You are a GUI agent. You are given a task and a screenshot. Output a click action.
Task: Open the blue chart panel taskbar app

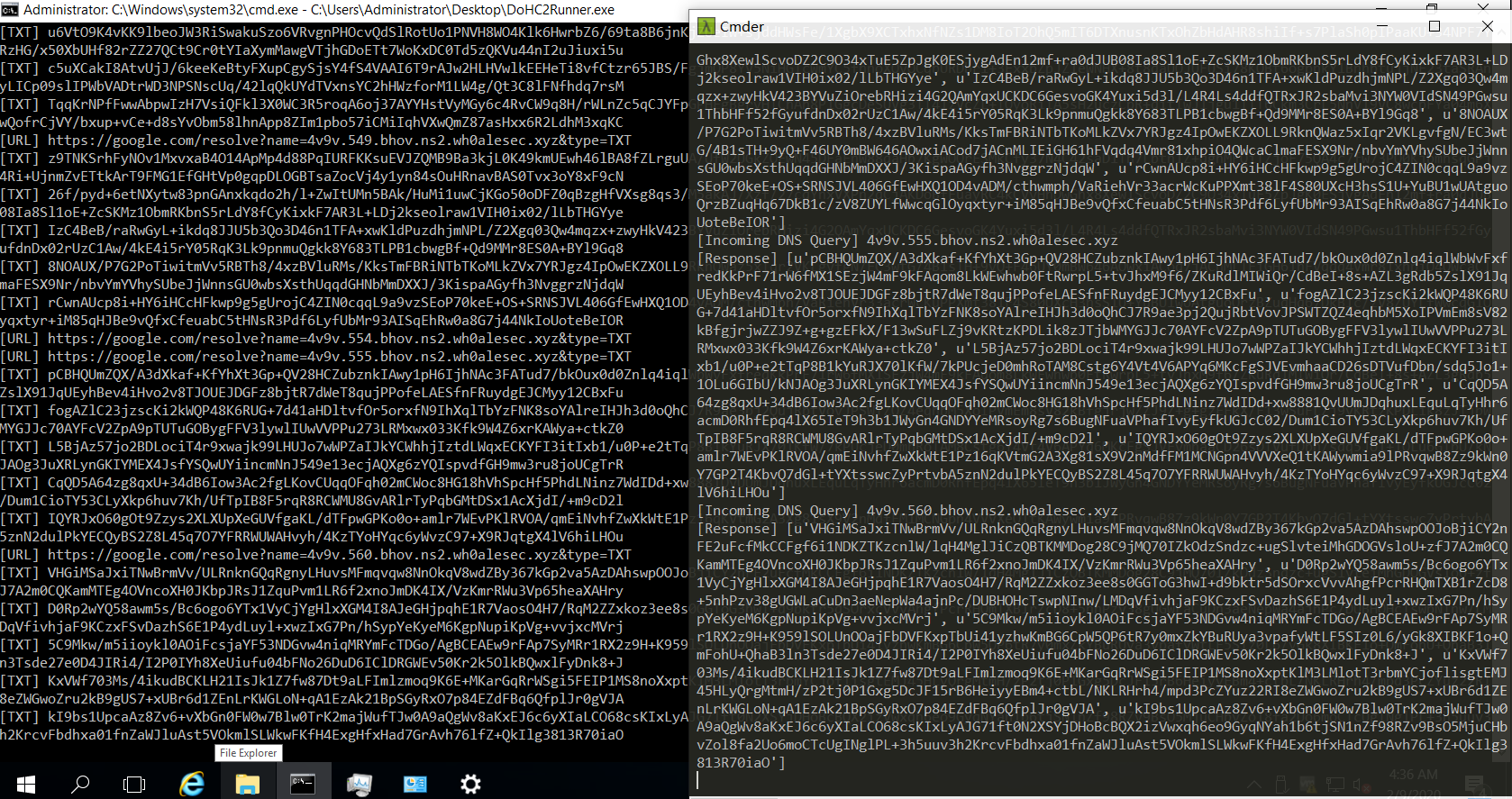pos(414,784)
